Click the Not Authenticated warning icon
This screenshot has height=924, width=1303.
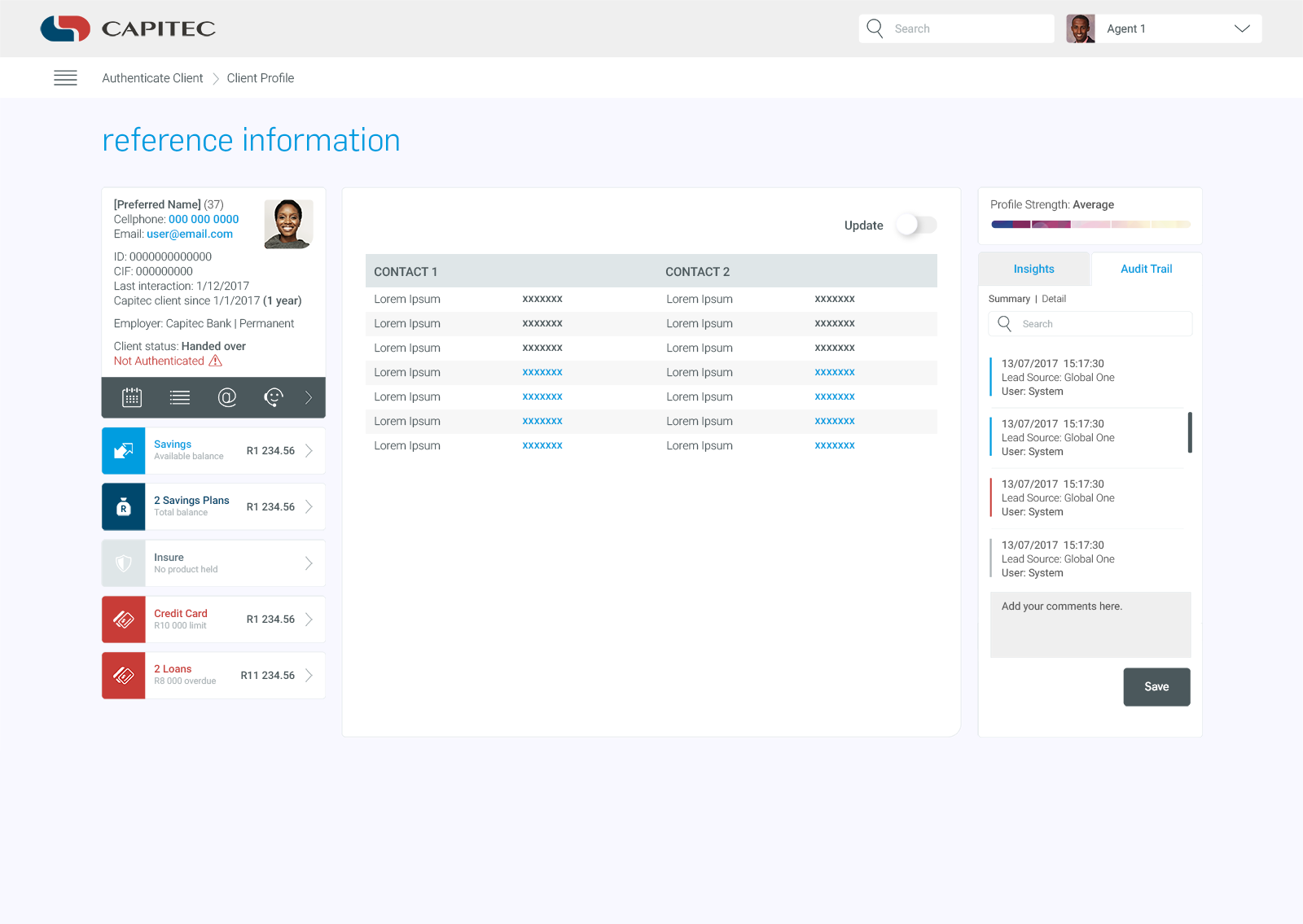pyautogui.click(x=216, y=361)
